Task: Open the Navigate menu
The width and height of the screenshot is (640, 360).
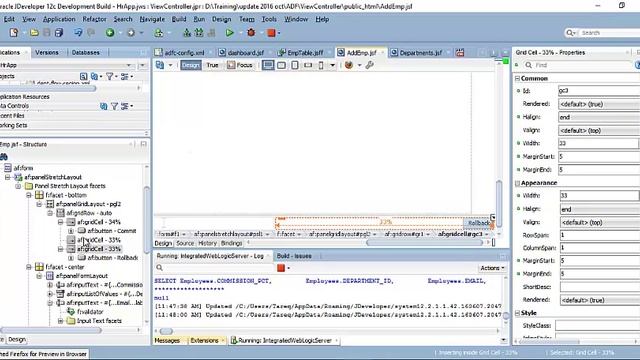Action: tap(152, 19)
